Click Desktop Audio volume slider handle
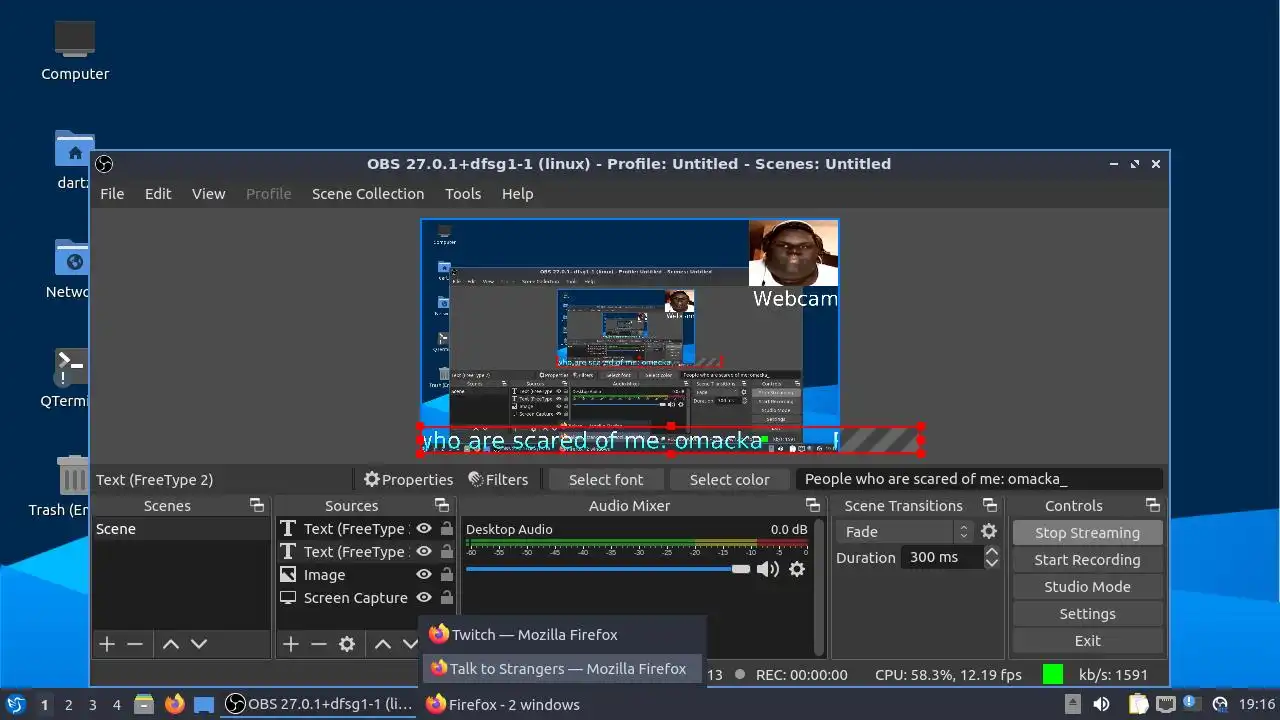The image size is (1280, 720). click(740, 569)
